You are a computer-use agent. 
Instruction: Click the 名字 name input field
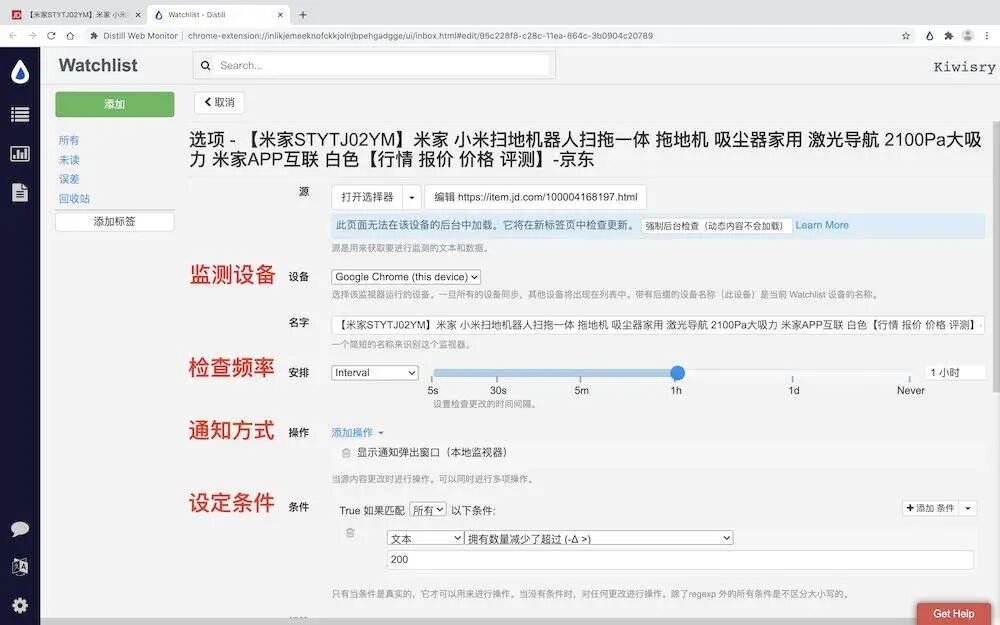point(658,325)
